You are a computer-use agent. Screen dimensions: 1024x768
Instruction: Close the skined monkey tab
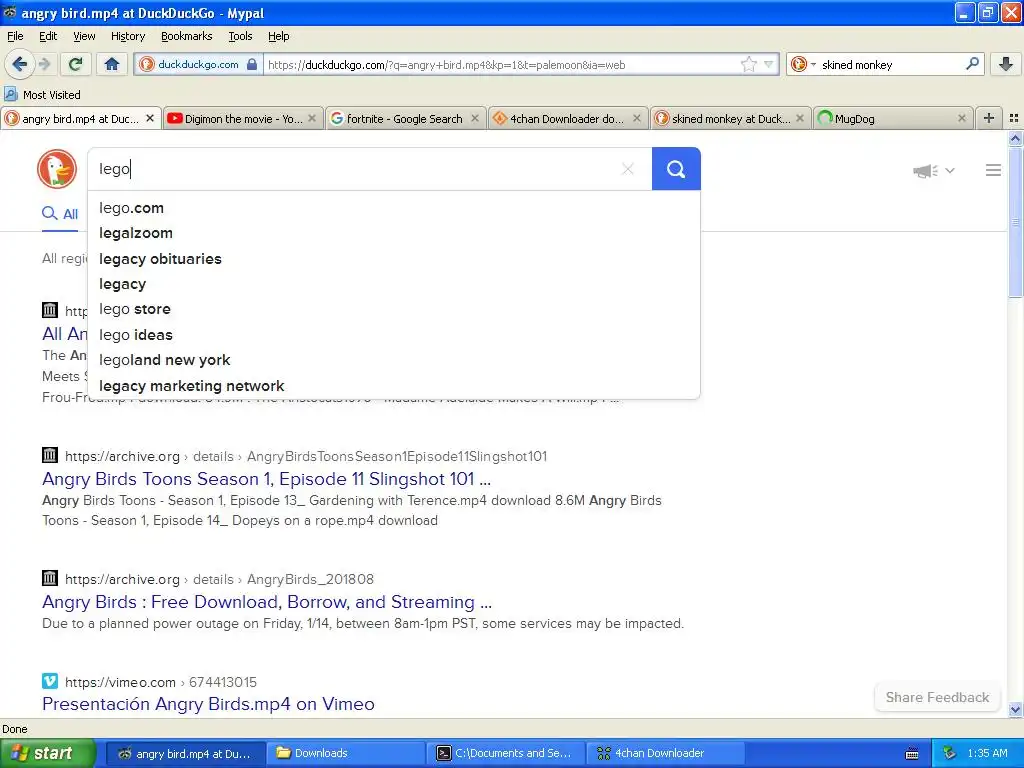[799, 118]
